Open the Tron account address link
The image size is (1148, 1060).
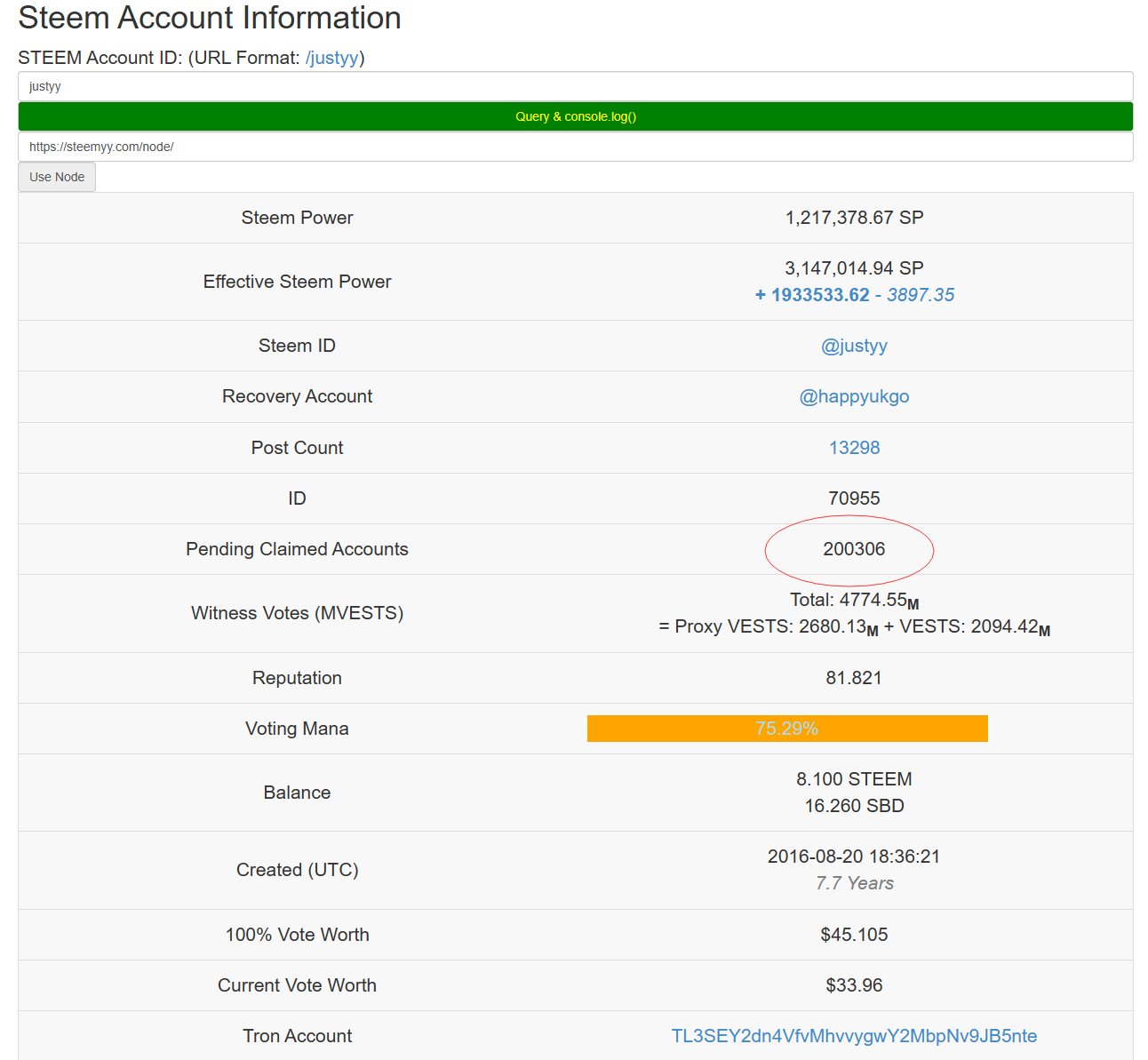point(854,1036)
